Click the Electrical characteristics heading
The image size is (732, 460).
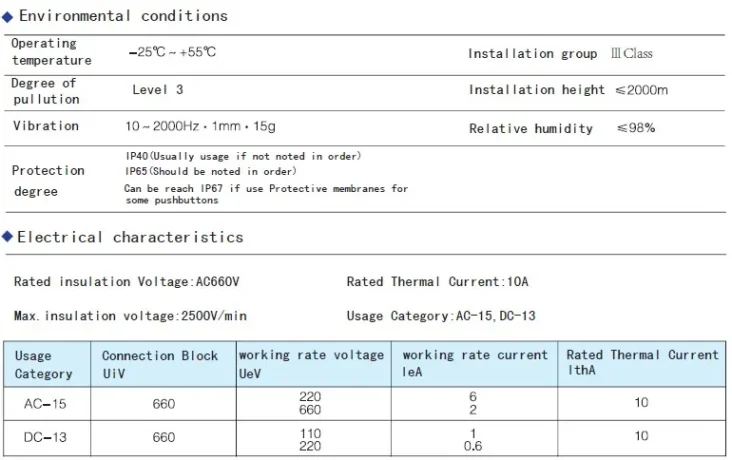pos(130,237)
